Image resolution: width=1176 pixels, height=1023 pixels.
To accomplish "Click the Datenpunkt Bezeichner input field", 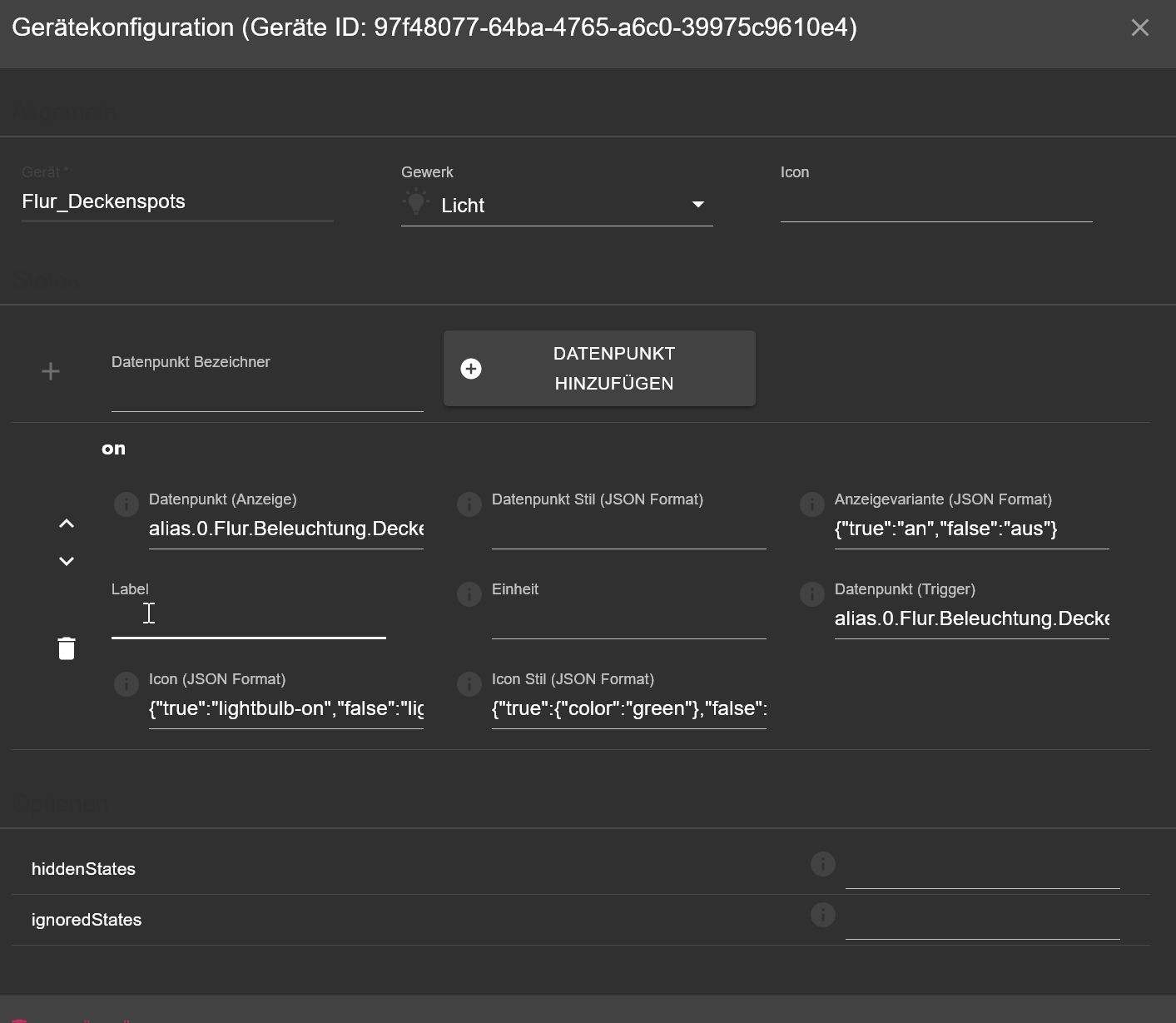I will click(x=267, y=394).
